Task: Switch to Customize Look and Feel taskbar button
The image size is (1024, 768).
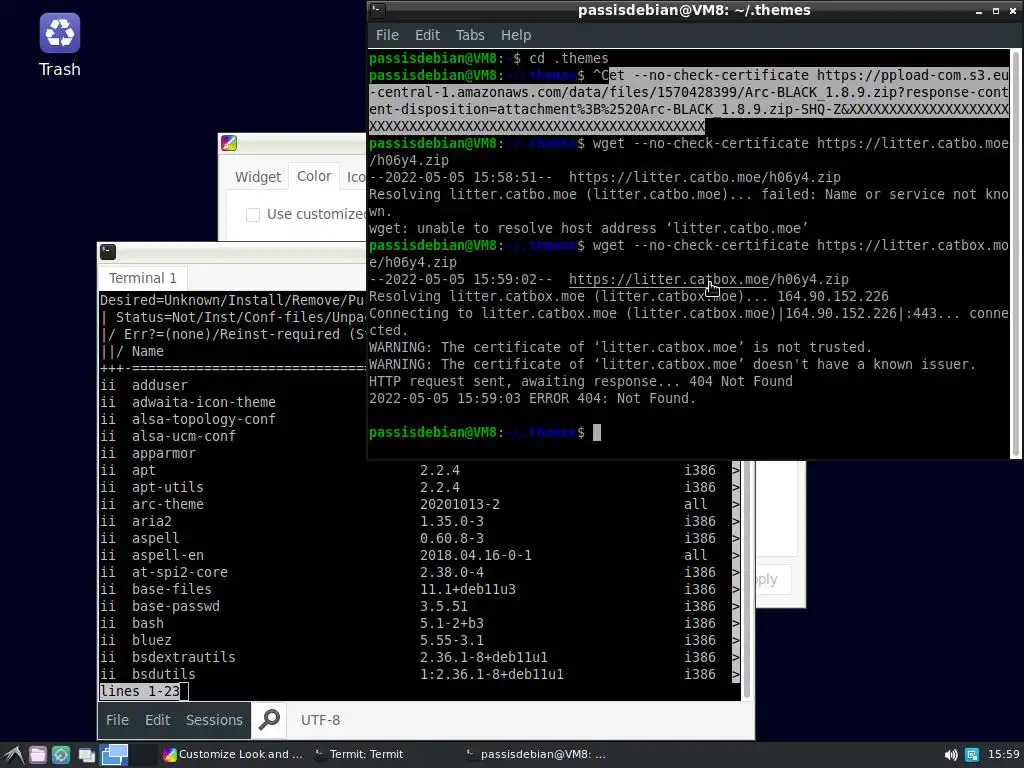Action: [x=233, y=754]
